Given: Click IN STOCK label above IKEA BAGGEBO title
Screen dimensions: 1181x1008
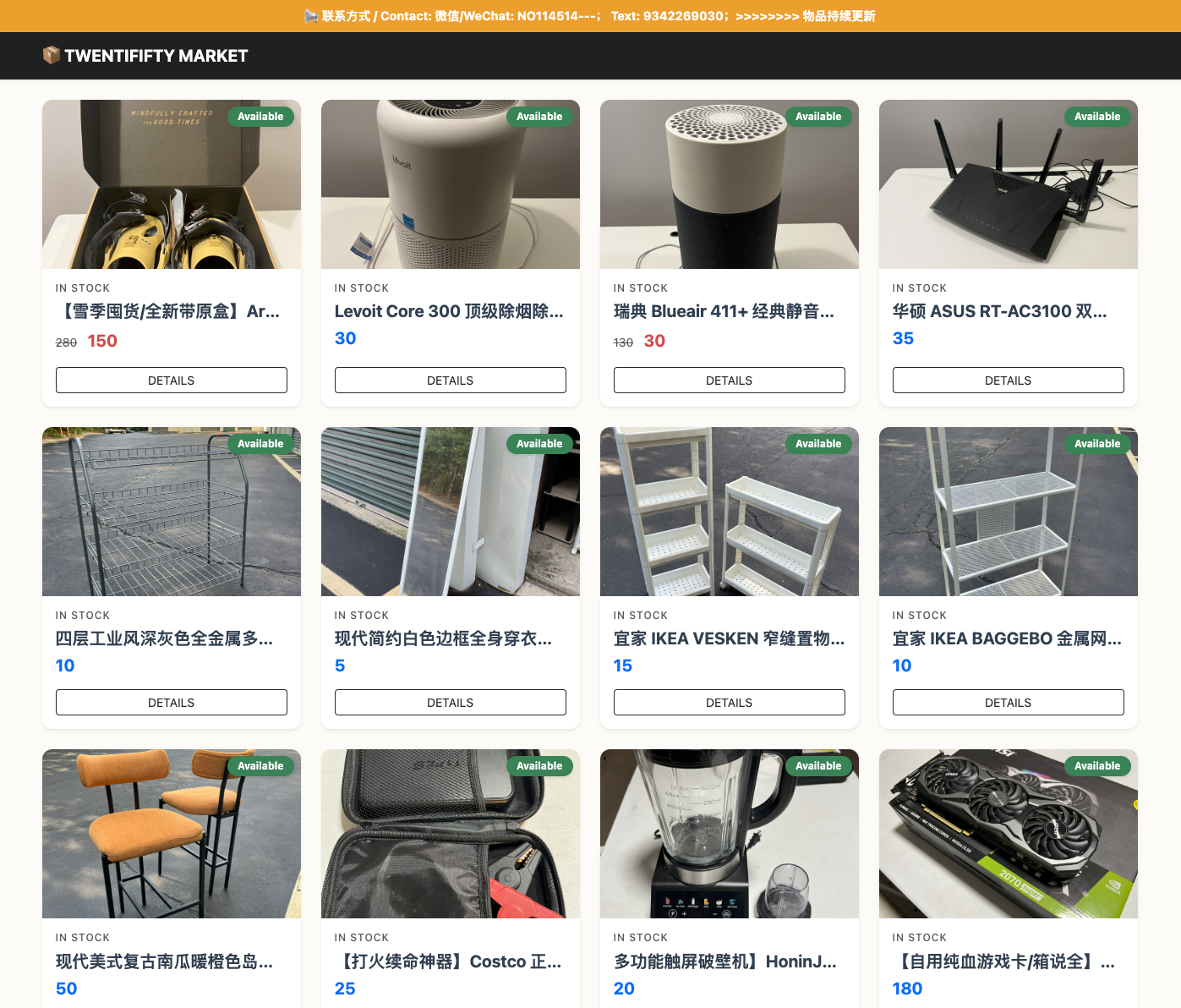Looking at the screenshot, I should click(920, 616).
